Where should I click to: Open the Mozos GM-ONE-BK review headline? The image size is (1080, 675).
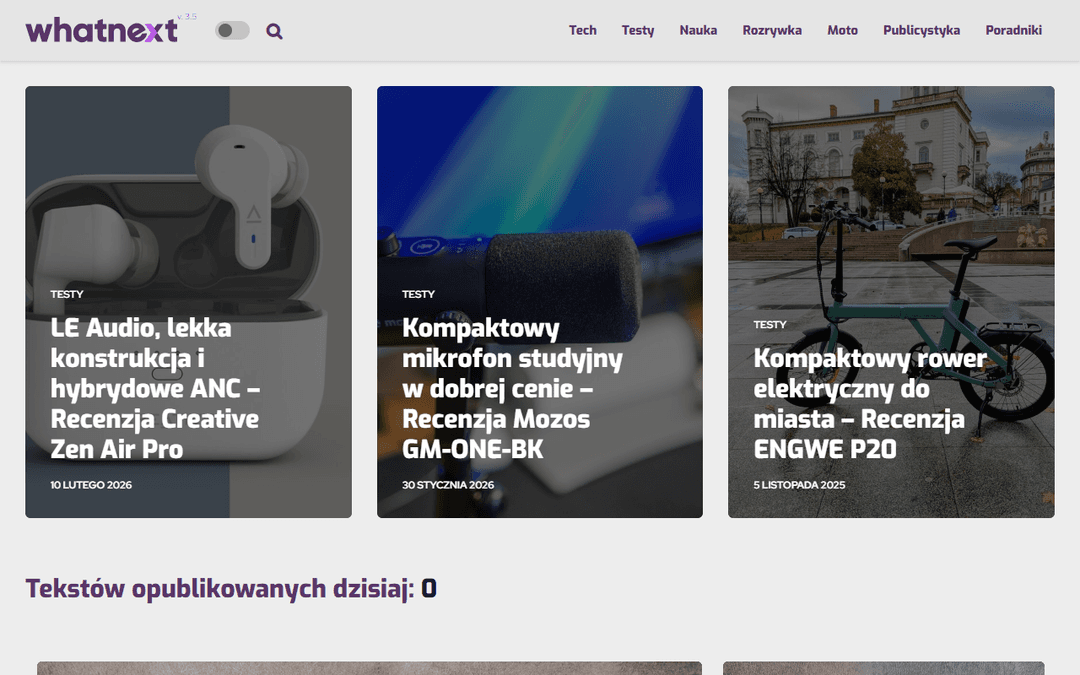click(x=512, y=388)
